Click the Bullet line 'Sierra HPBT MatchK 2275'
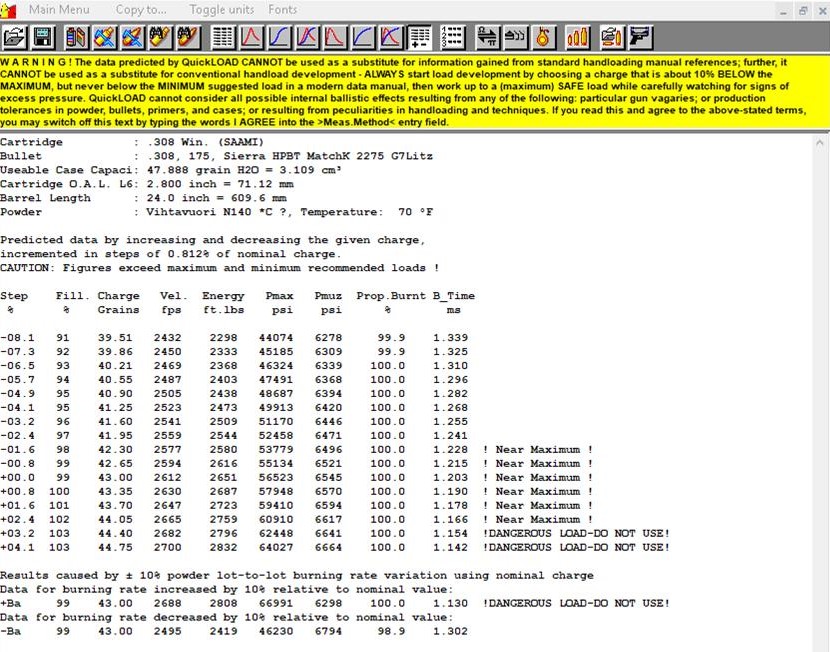Image resolution: width=830 pixels, height=652 pixels. [288, 156]
